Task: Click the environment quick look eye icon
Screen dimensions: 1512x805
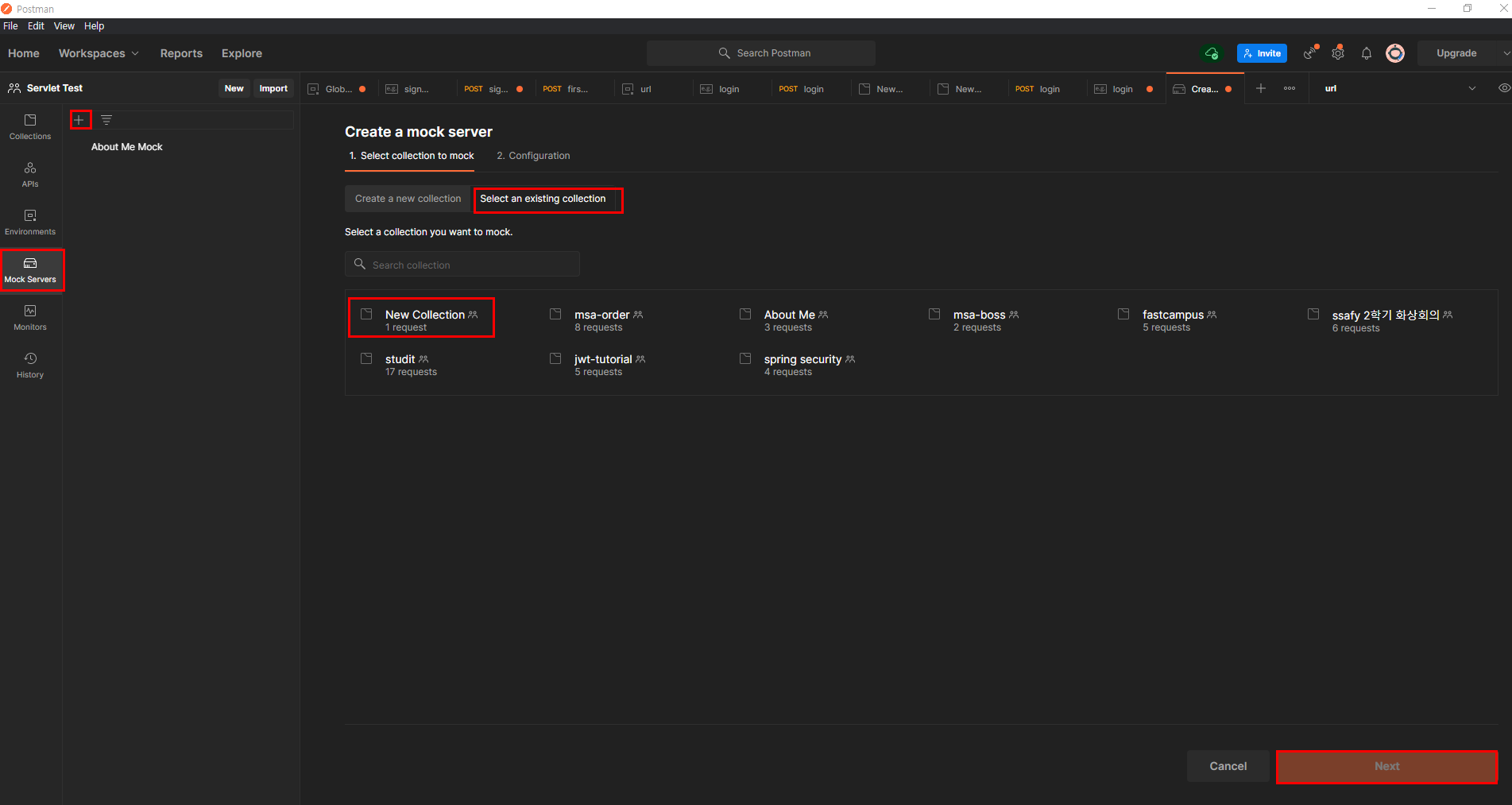Action: point(1504,88)
